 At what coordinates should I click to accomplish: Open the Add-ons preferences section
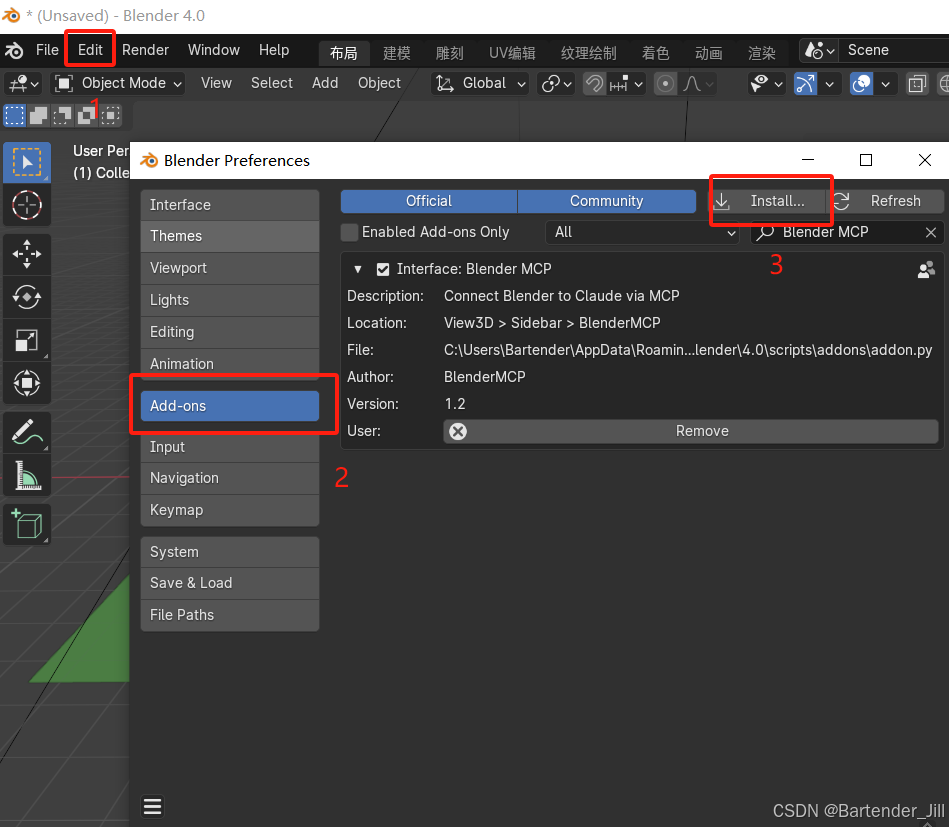coord(230,406)
